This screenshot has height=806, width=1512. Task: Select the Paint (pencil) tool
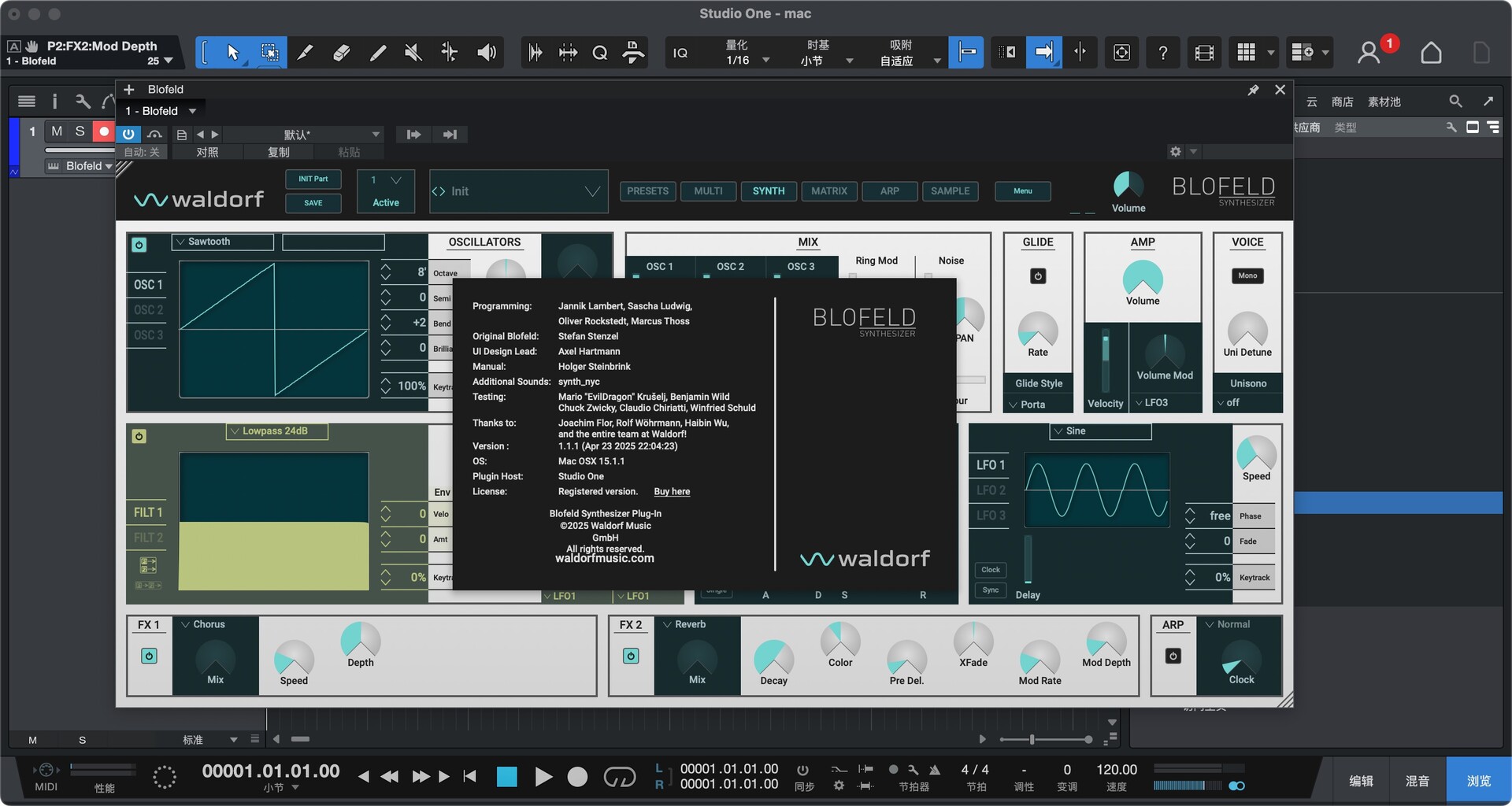coord(378,53)
